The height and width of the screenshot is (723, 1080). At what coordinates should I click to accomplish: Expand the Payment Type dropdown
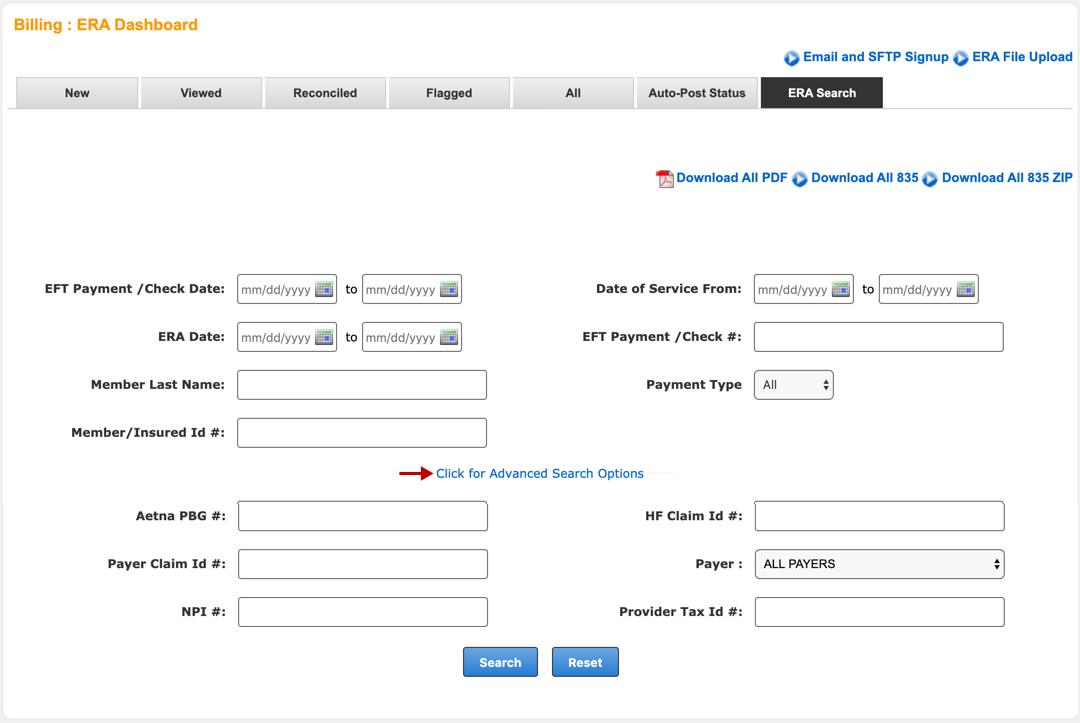(794, 385)
